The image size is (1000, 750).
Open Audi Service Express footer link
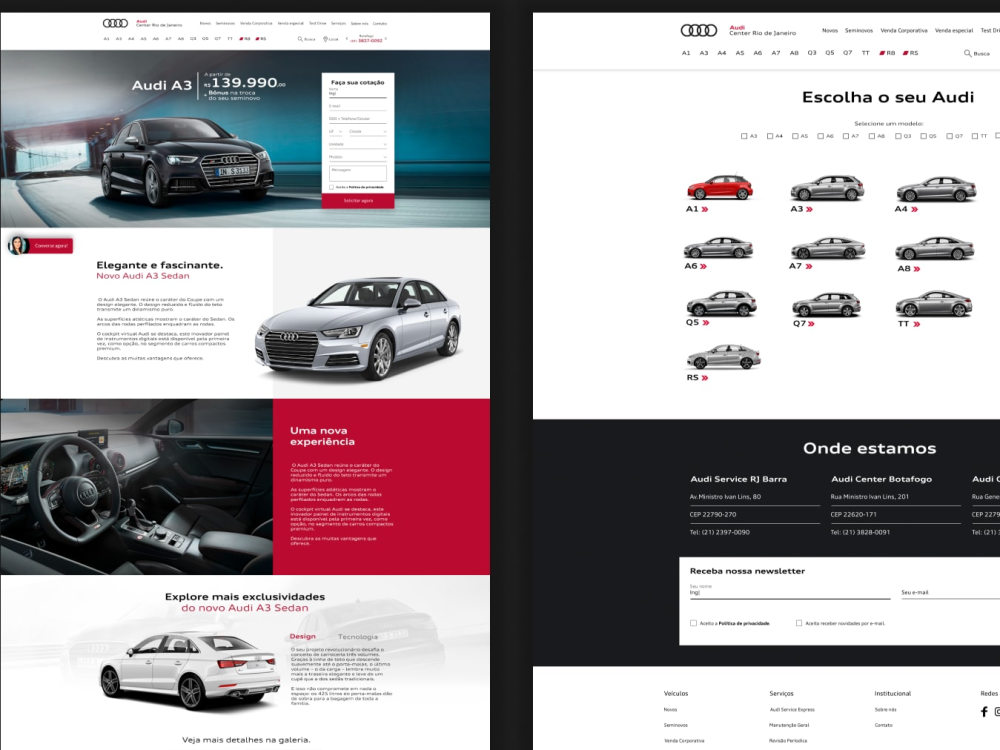click(792, 710)
